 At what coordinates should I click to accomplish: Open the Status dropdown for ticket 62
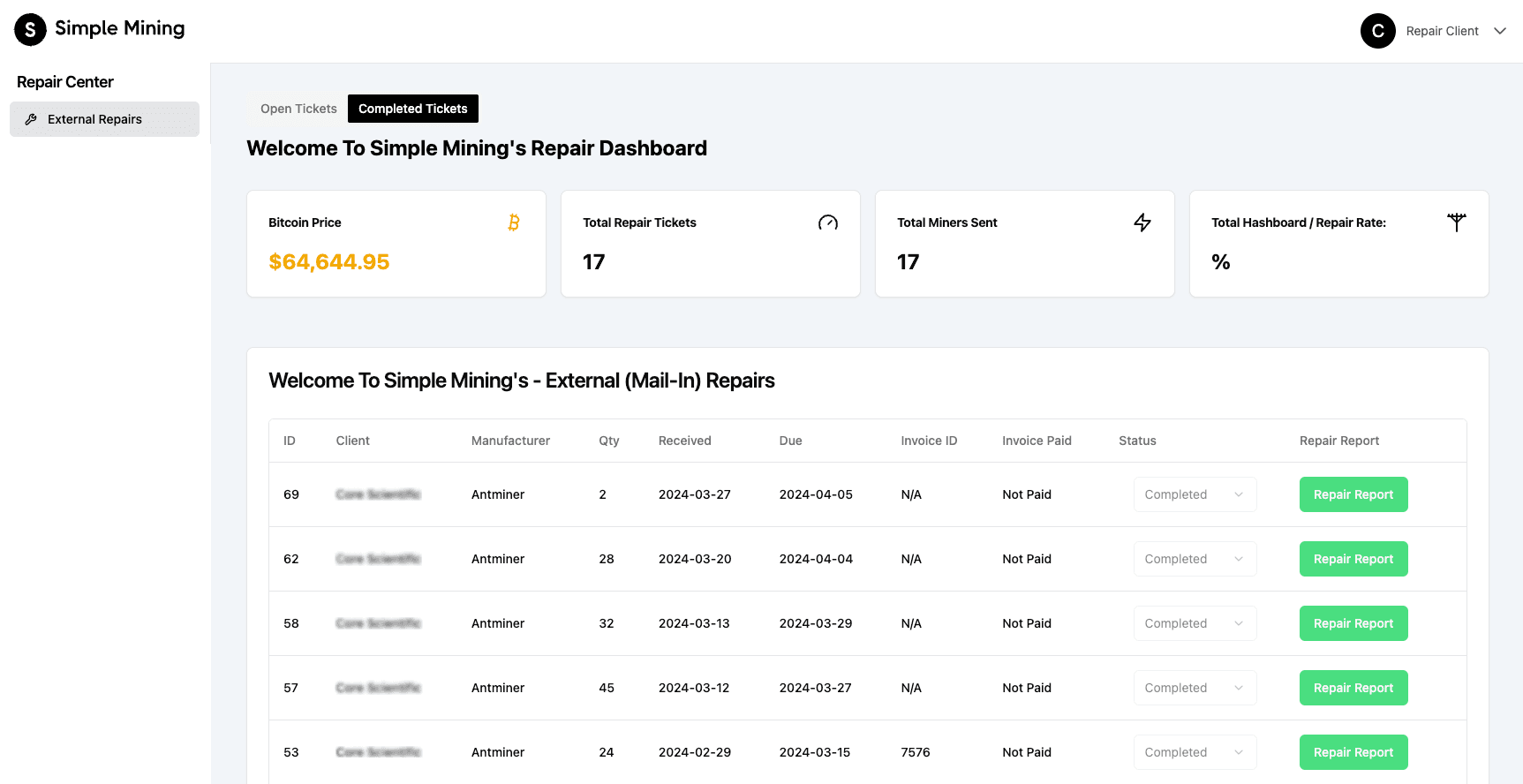(1195, 559)
